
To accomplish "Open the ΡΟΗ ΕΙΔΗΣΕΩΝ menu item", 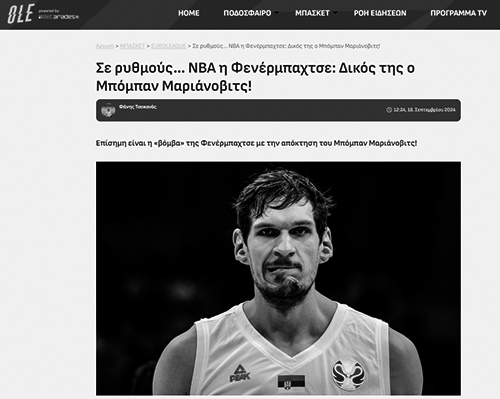I will (380, 13).
